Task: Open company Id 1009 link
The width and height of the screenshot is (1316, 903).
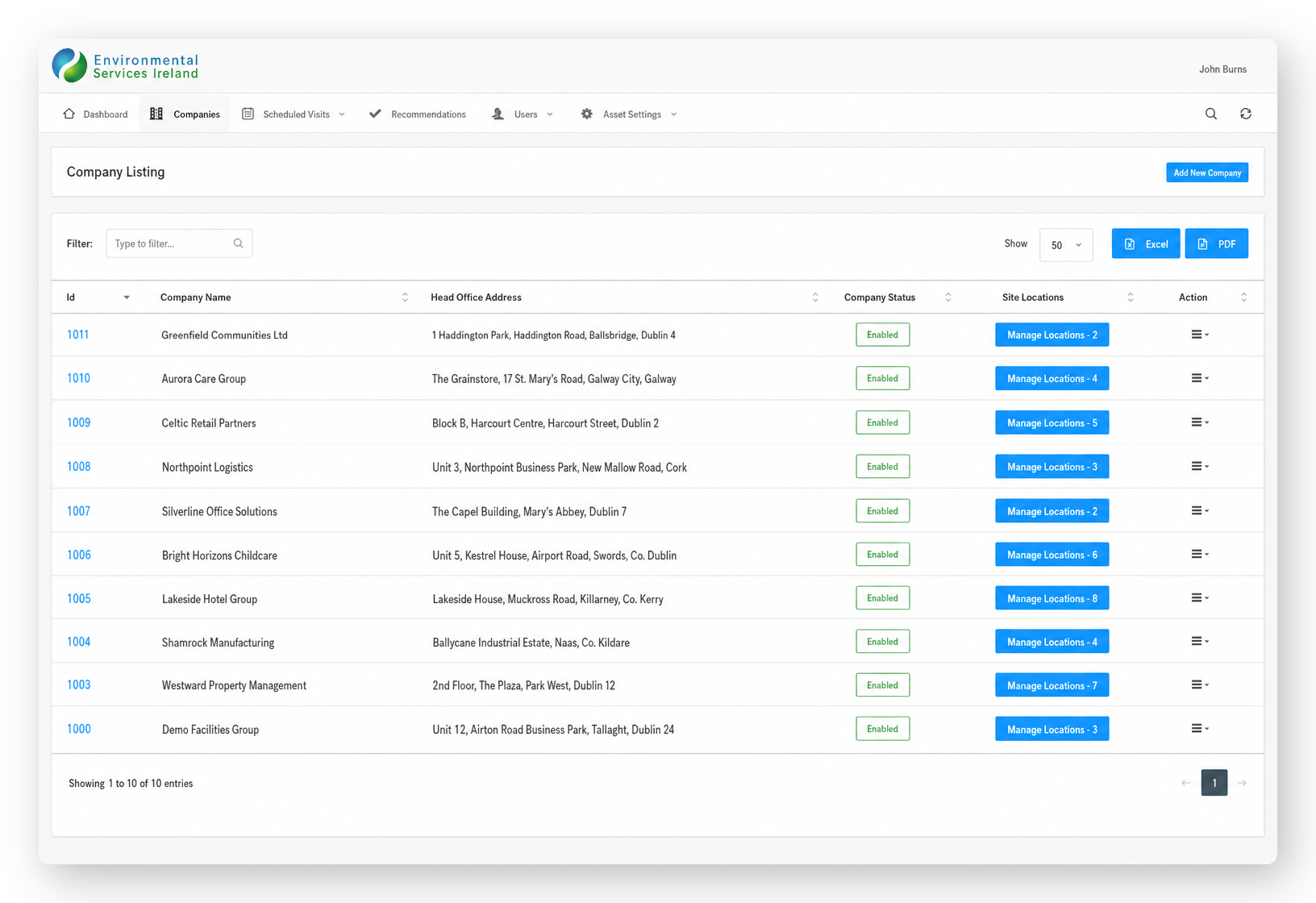Action: (78, 422)
